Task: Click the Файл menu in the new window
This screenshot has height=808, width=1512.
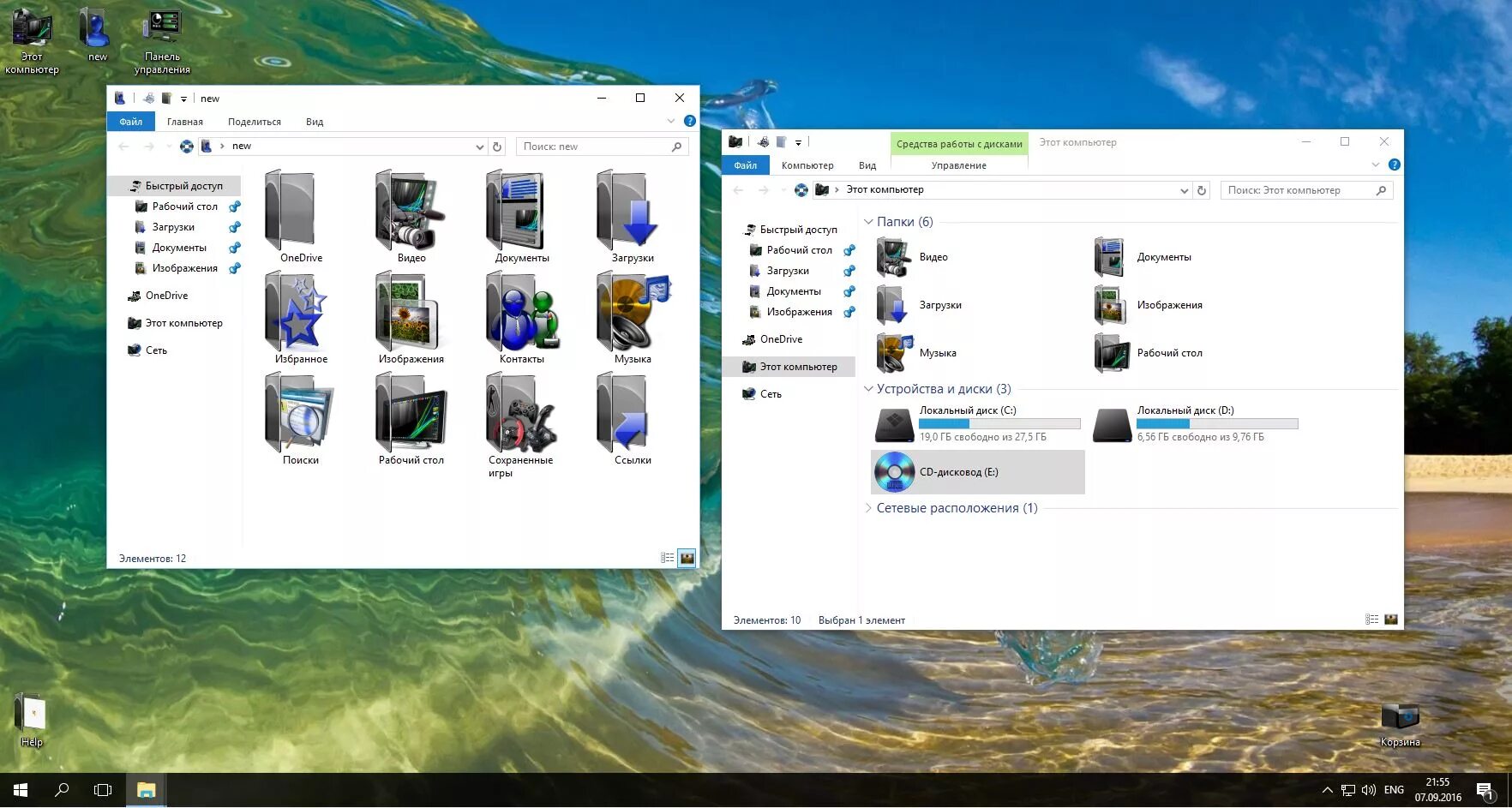Action: point(130,121)
